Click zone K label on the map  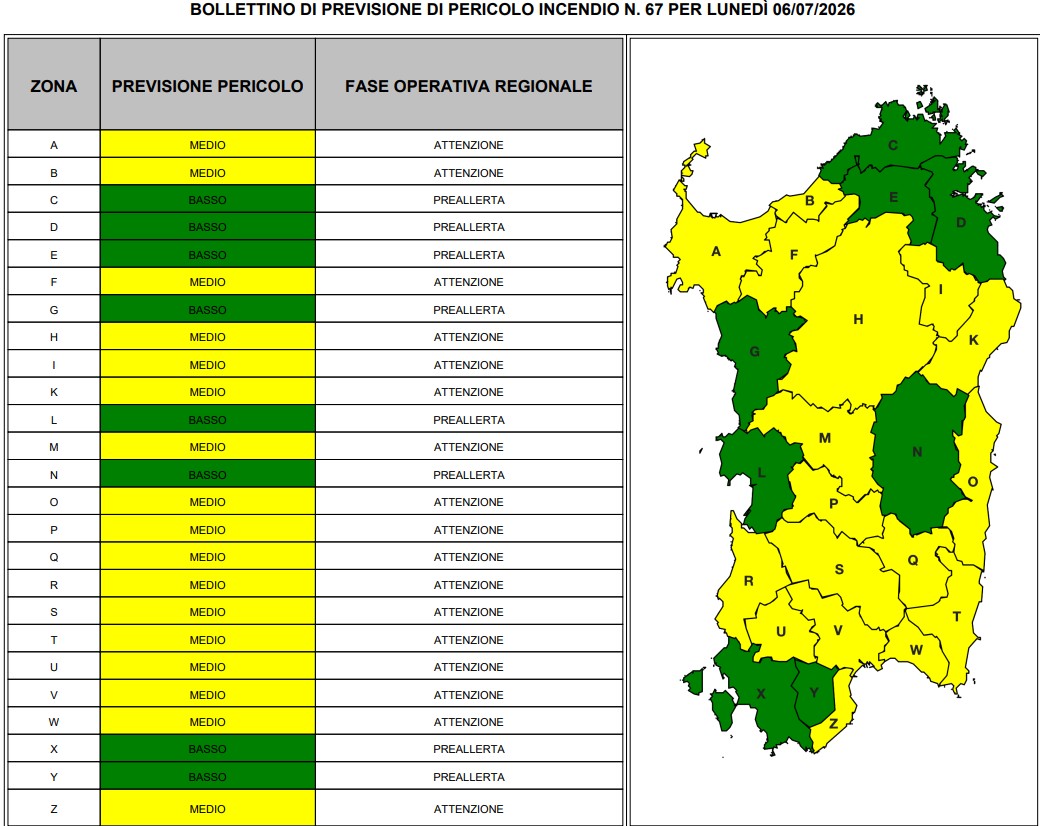974,340
